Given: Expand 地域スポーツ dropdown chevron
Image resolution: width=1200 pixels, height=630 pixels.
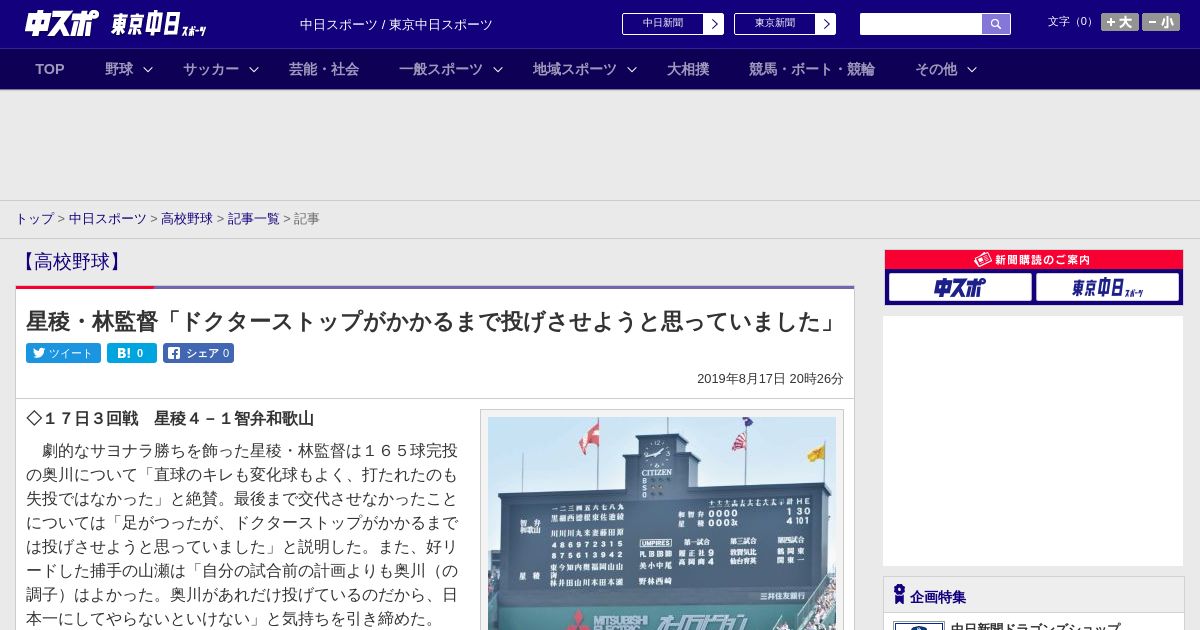Looking at the screenshot, I should coord(632,69).
